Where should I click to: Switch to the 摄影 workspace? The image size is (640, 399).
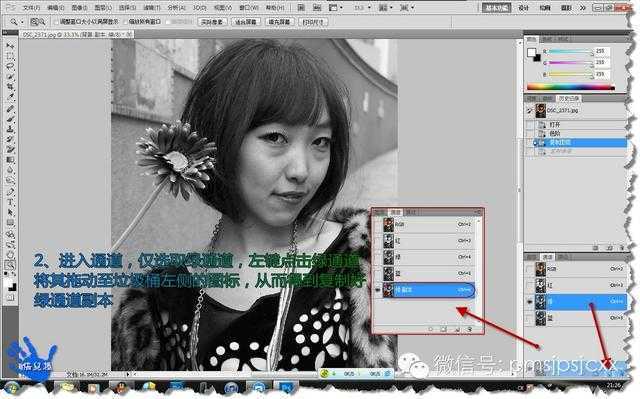tap(566, 8)
